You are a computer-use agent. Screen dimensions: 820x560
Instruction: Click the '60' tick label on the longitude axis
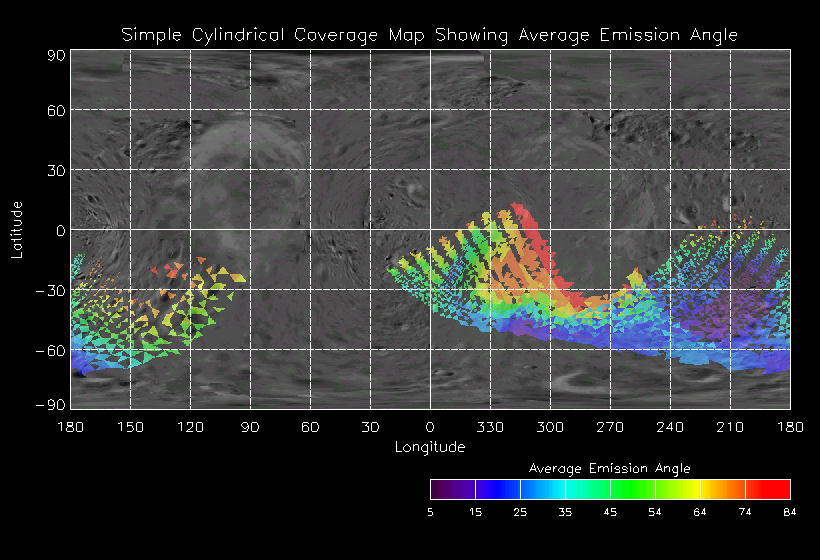coord(310,427)
